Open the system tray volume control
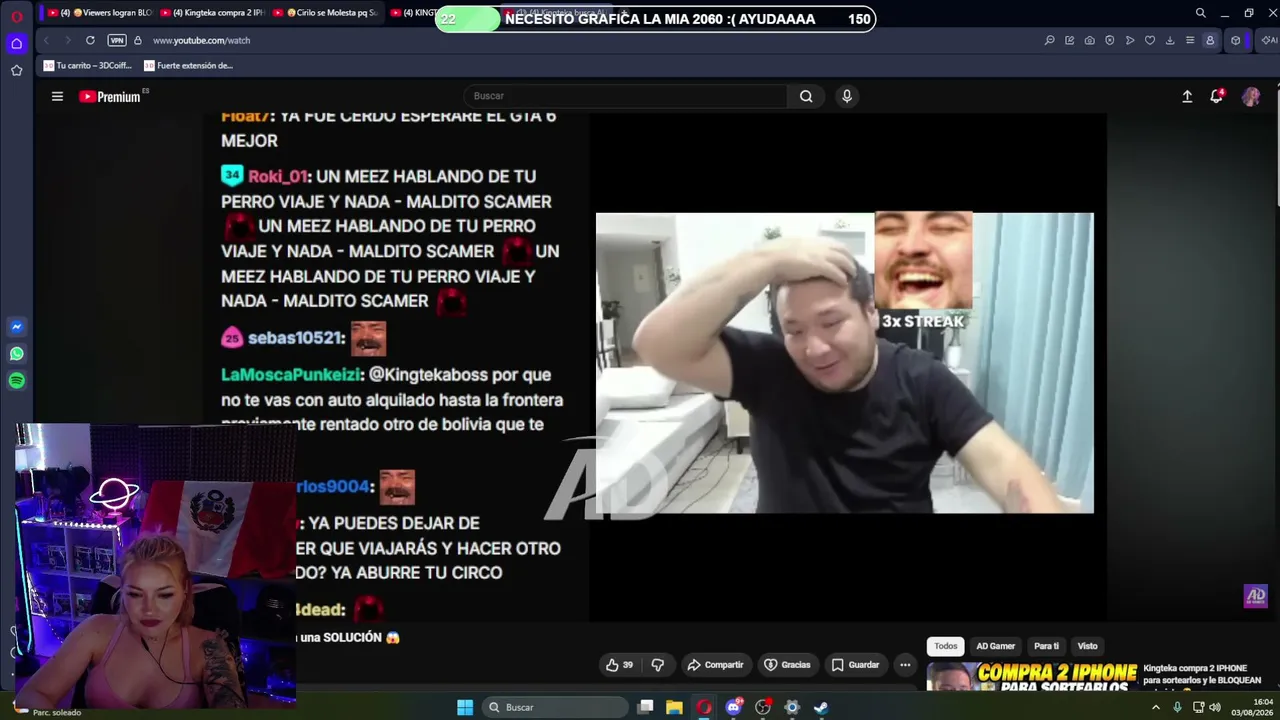This screenshot has width=1280, height=720. (x=1215, y=707)
